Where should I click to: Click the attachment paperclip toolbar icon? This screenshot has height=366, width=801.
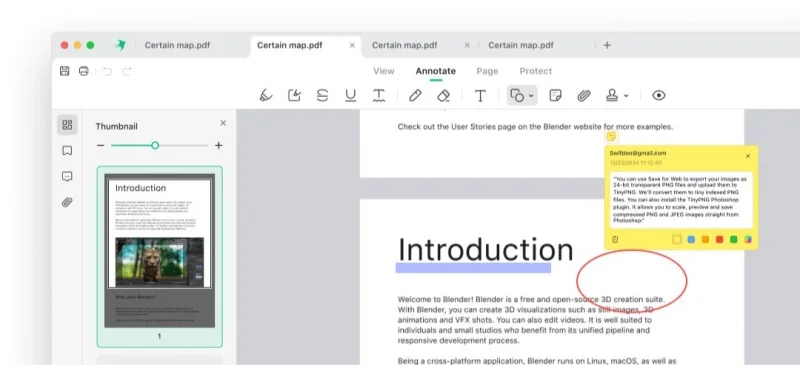(584, 96)
